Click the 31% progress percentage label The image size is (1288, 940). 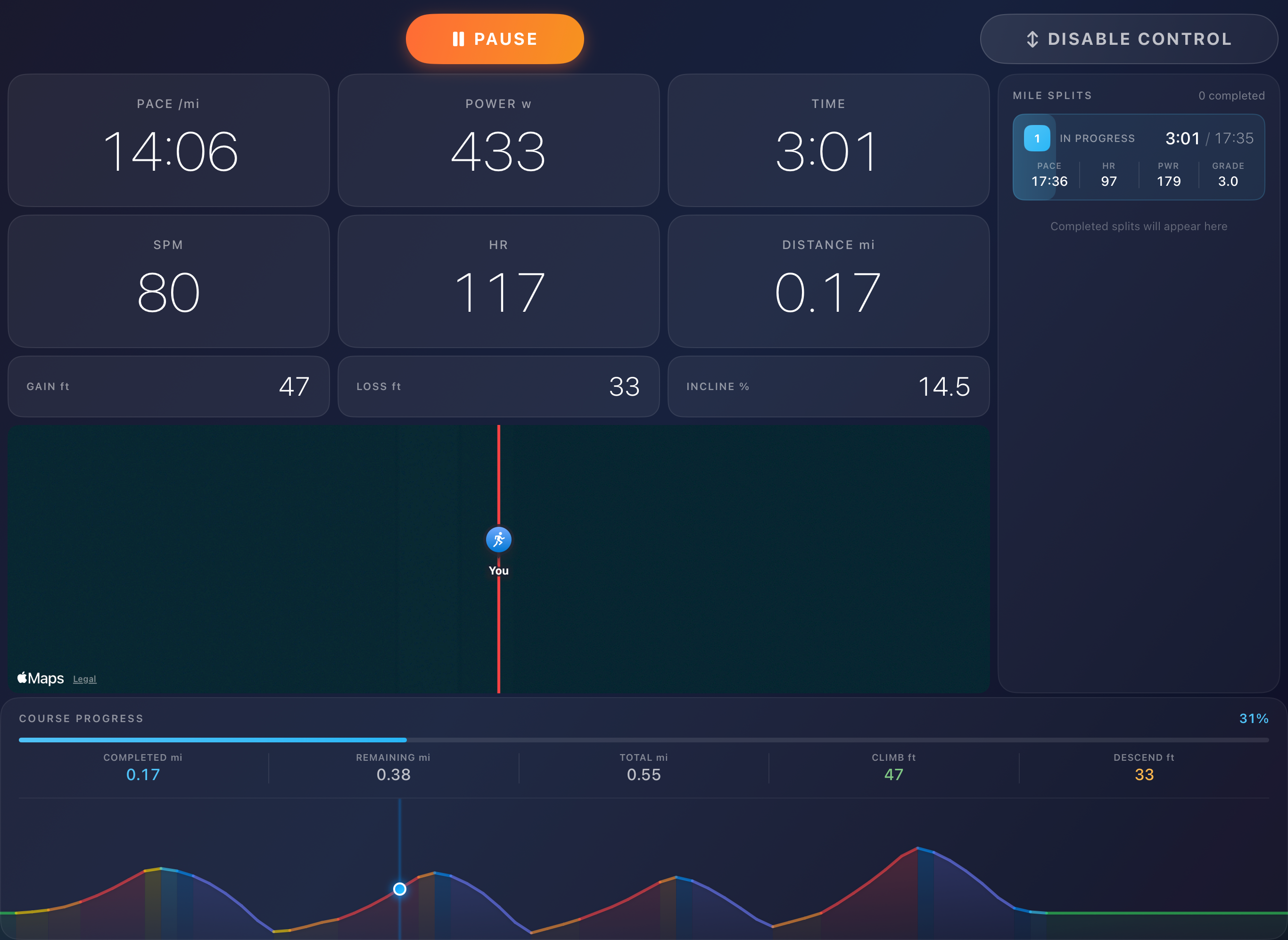coord(1254,718)
